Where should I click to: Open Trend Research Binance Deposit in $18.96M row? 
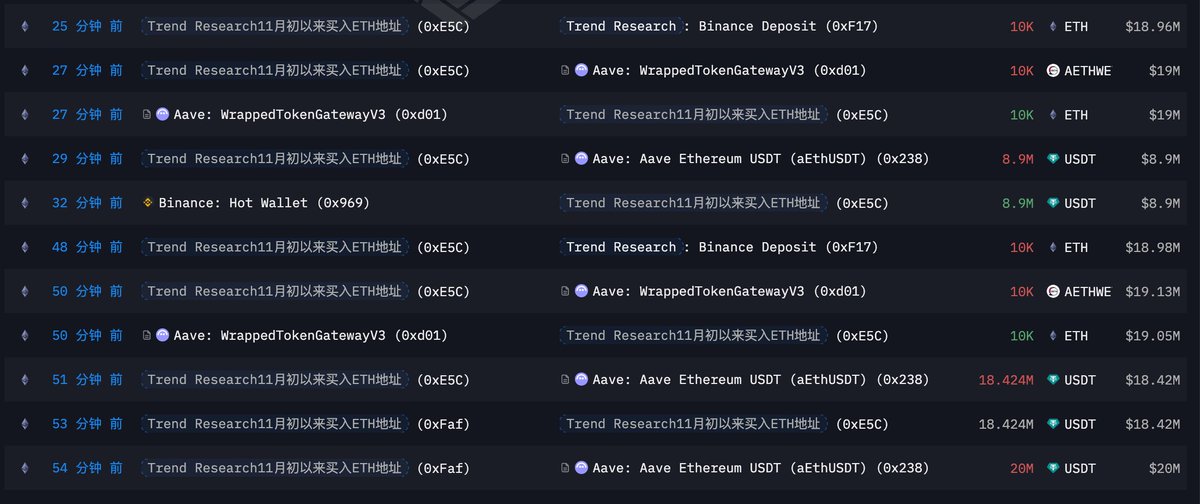pos(721,27)
